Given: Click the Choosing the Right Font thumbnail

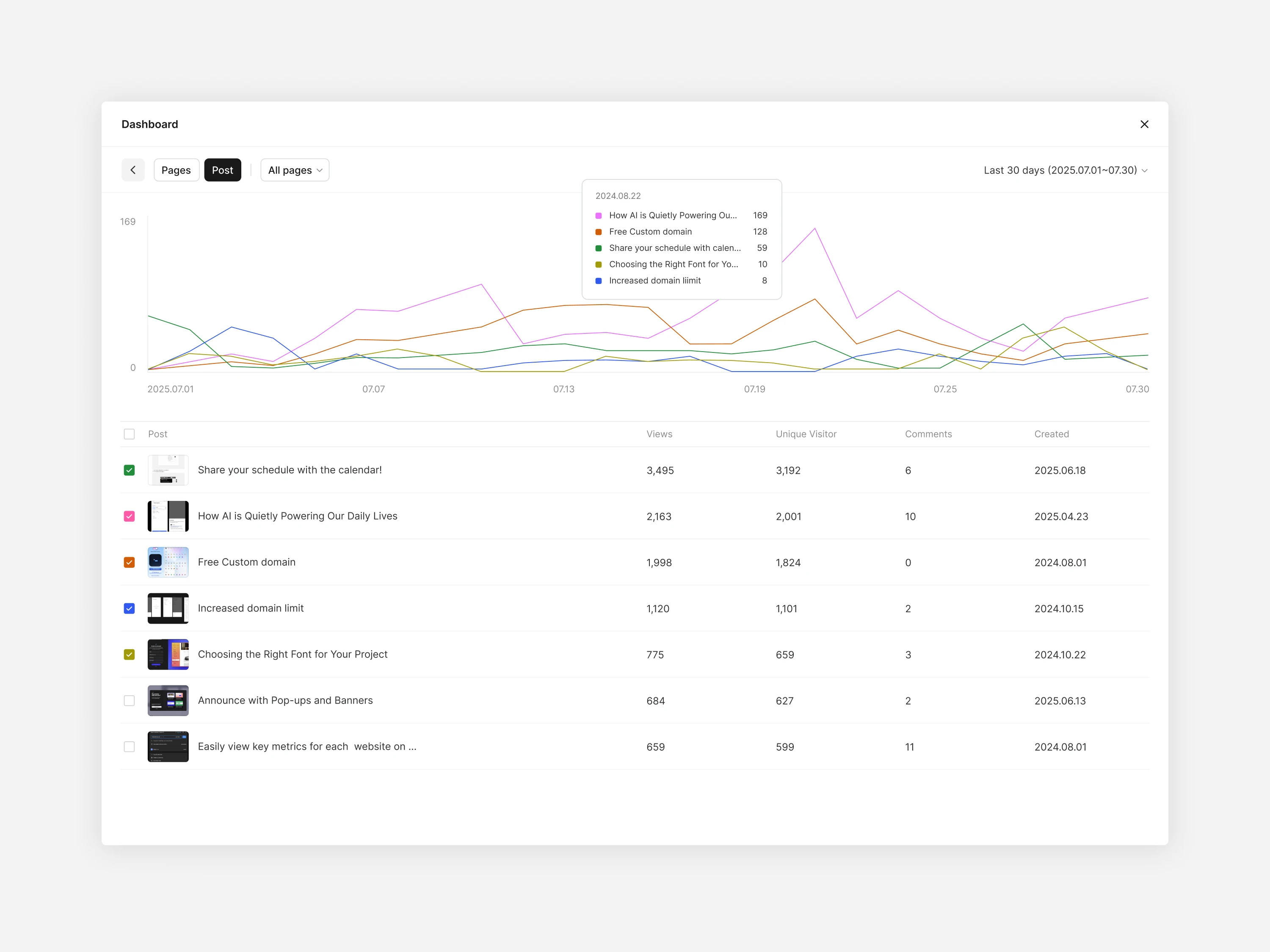Looking at the screenshot, I should click(x=168, y=654).
